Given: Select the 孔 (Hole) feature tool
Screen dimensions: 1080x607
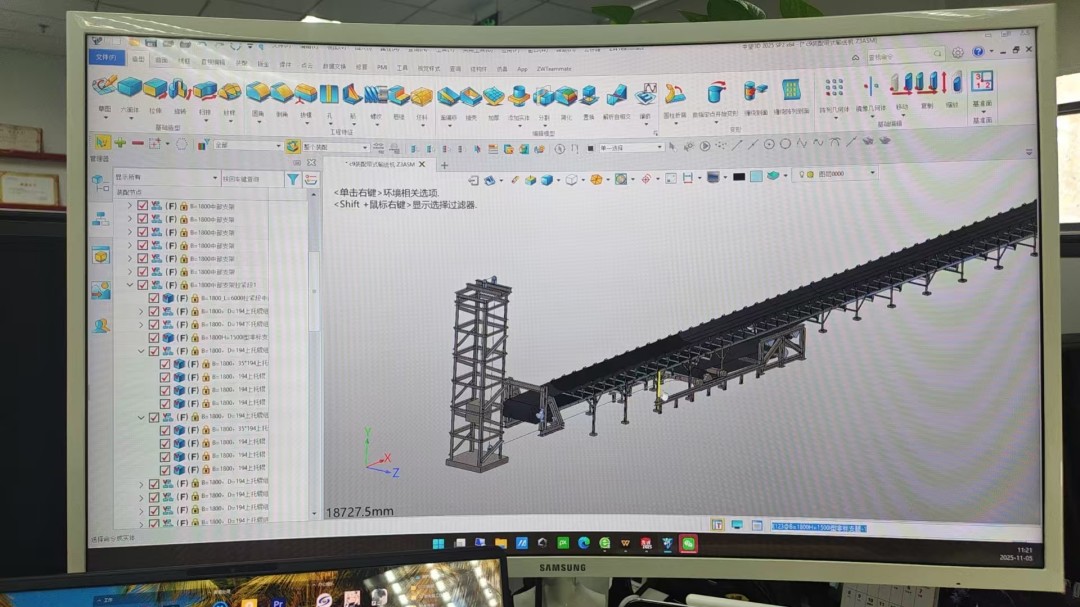Looking at the screenshot, I should coord(329,95).
